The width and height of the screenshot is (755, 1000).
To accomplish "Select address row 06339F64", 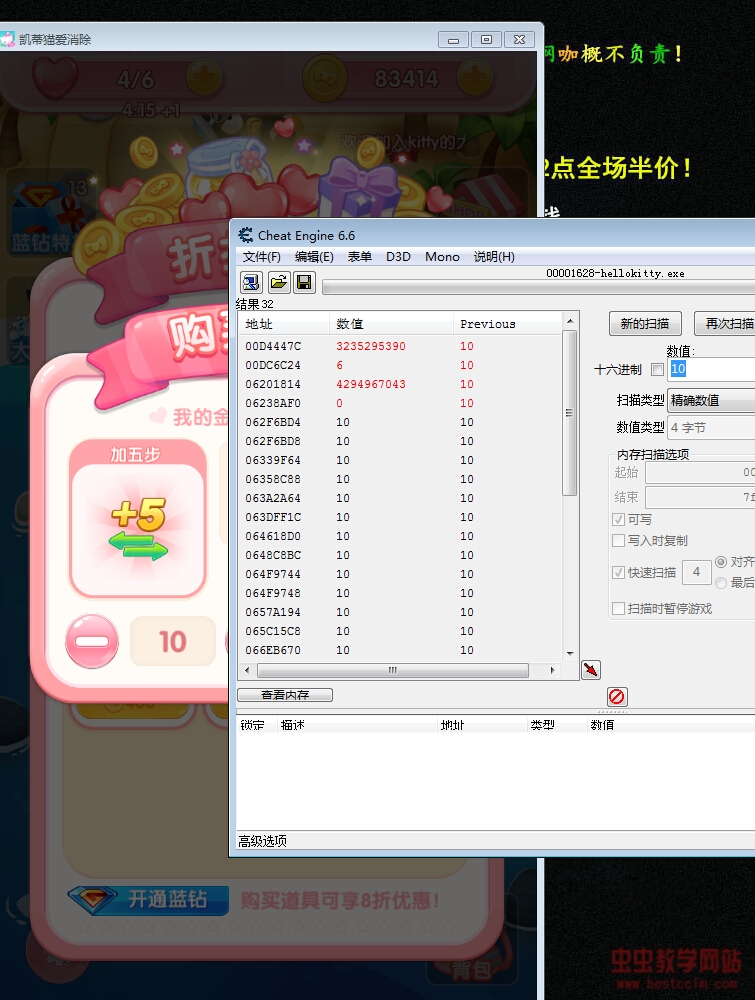I will click(x=400, y=460).
